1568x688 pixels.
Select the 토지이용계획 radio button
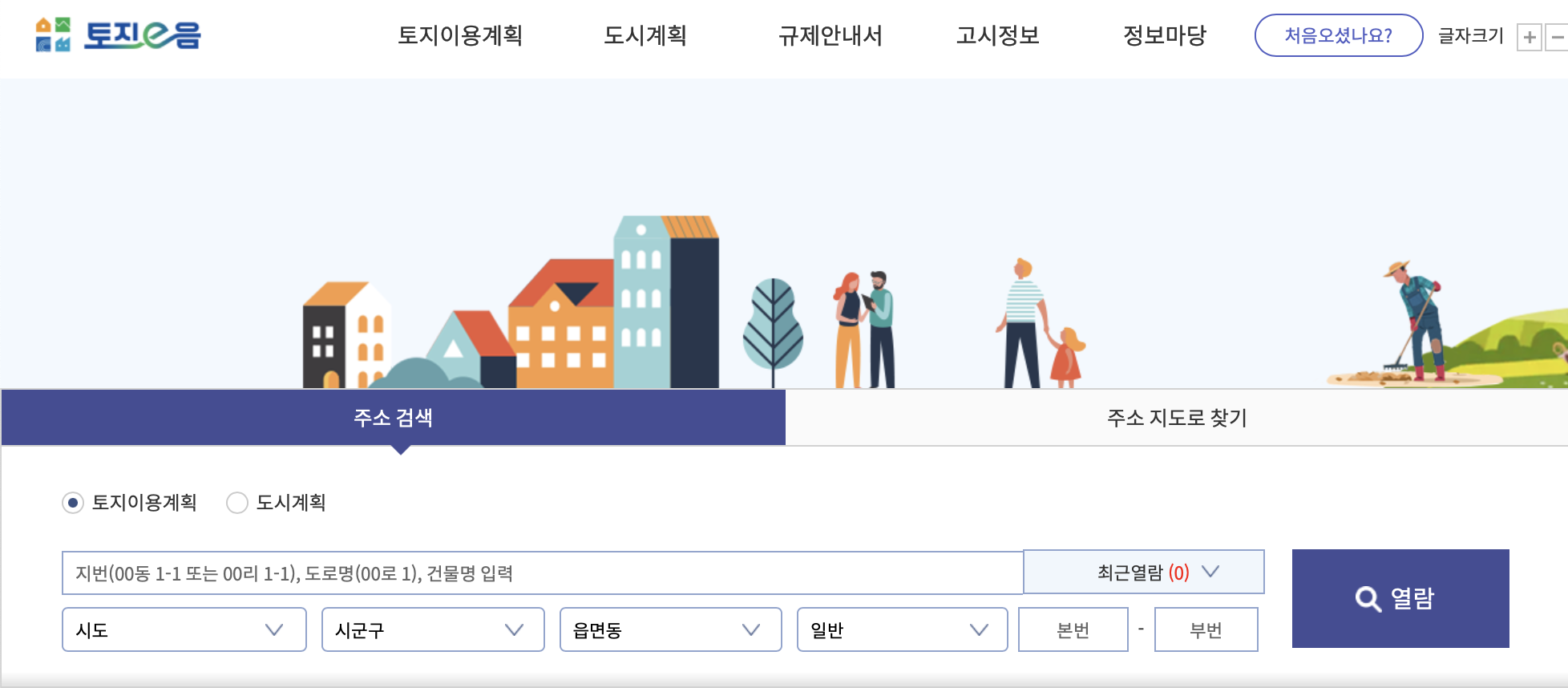point(73,504)
